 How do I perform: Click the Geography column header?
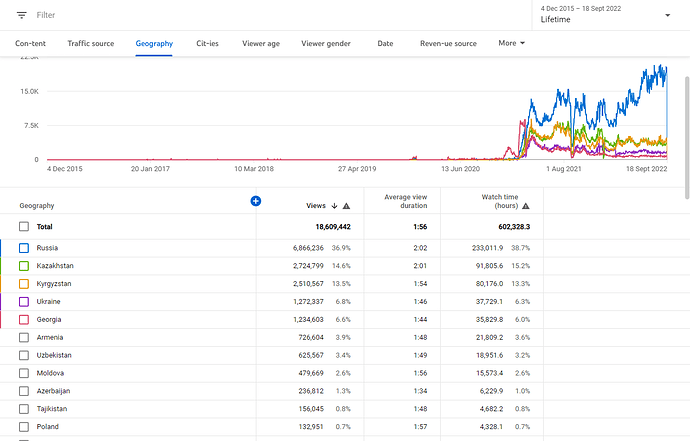[x=37, y=206]
